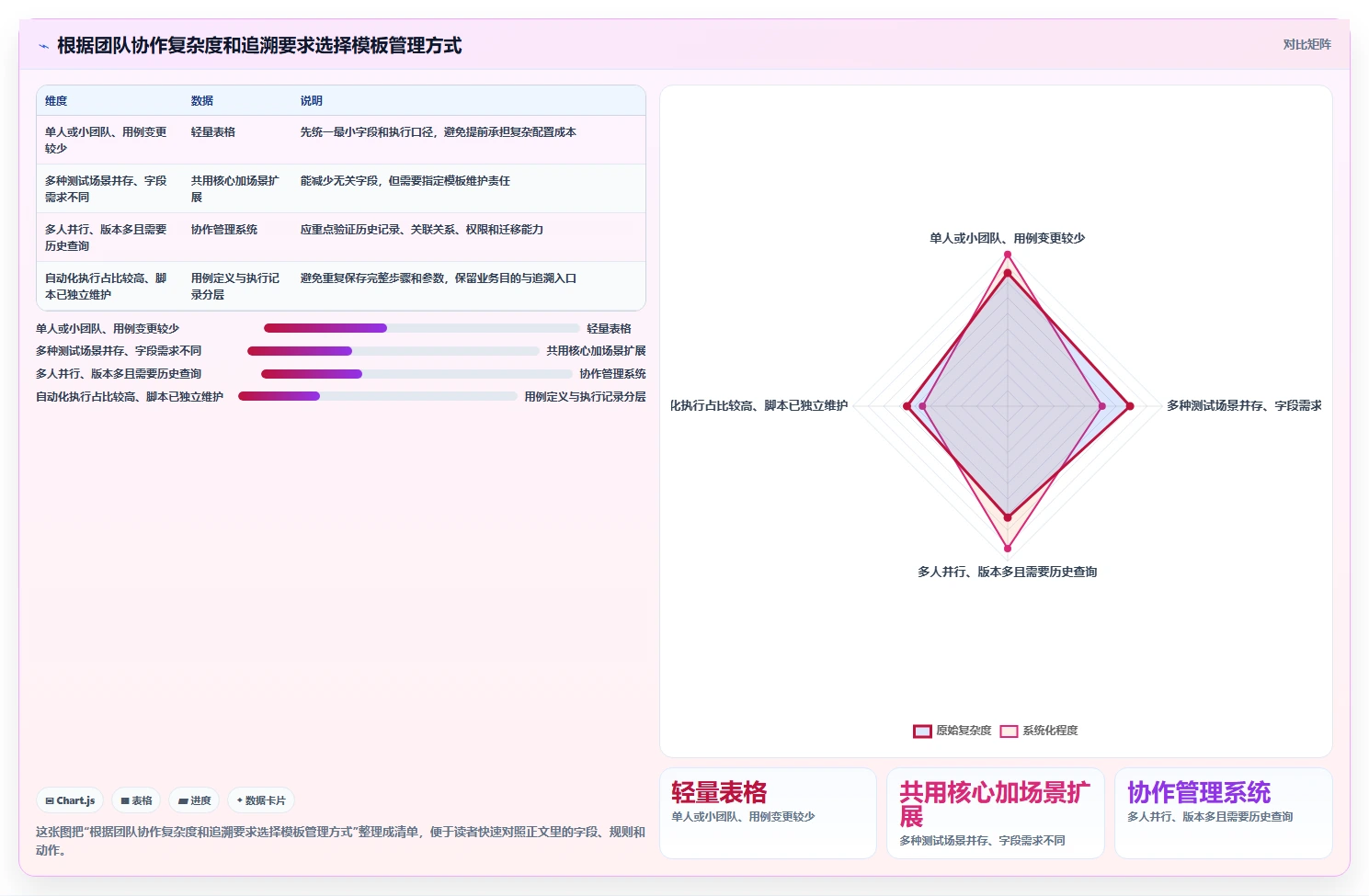Screen dimensions: 1369x896
Task: Click progress row label 多人并行、版本多且需要历史查询
Action: point(119,374)
